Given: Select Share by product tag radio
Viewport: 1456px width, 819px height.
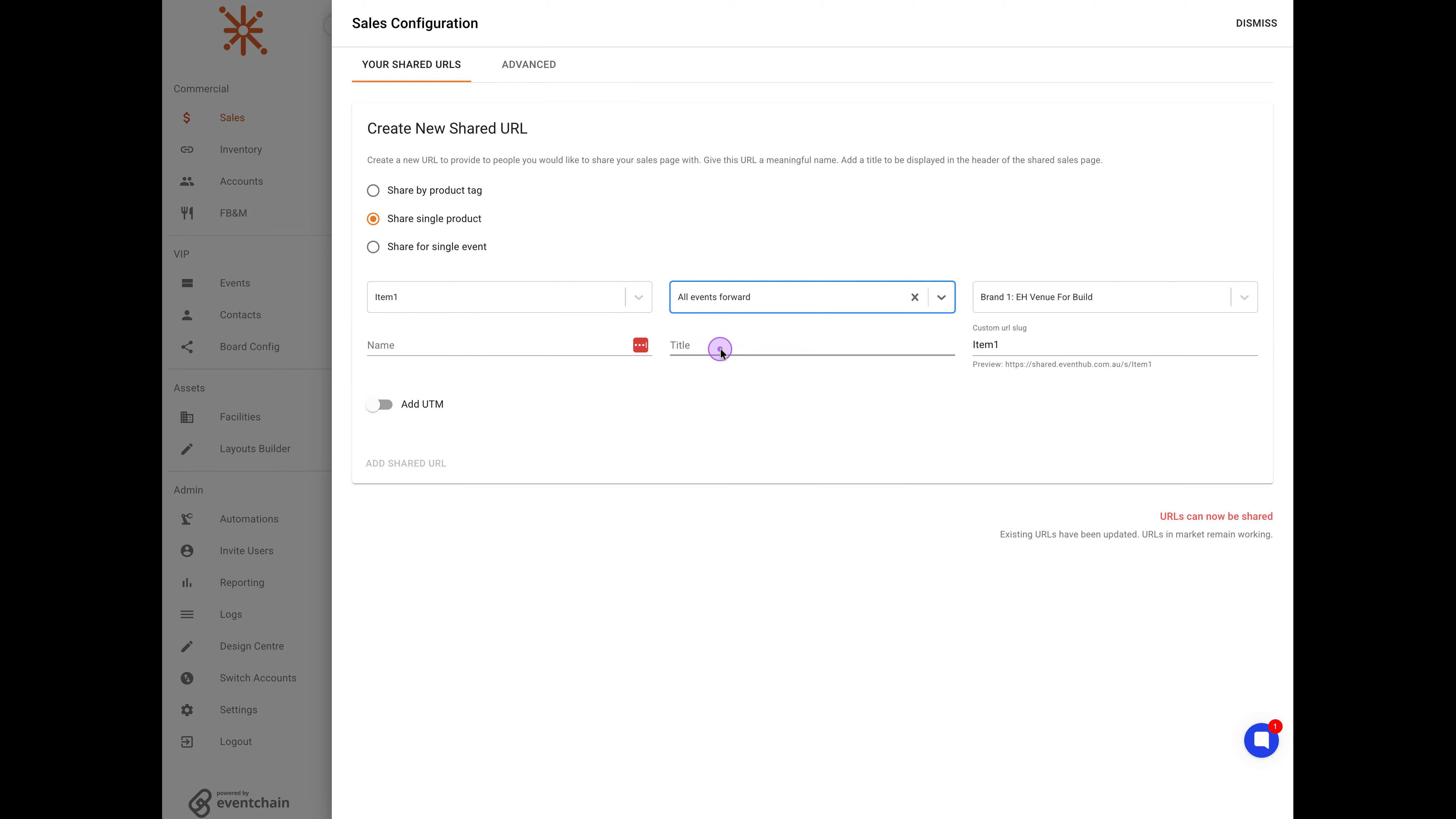Looking at the screenshot, I should tap(373, 191).
